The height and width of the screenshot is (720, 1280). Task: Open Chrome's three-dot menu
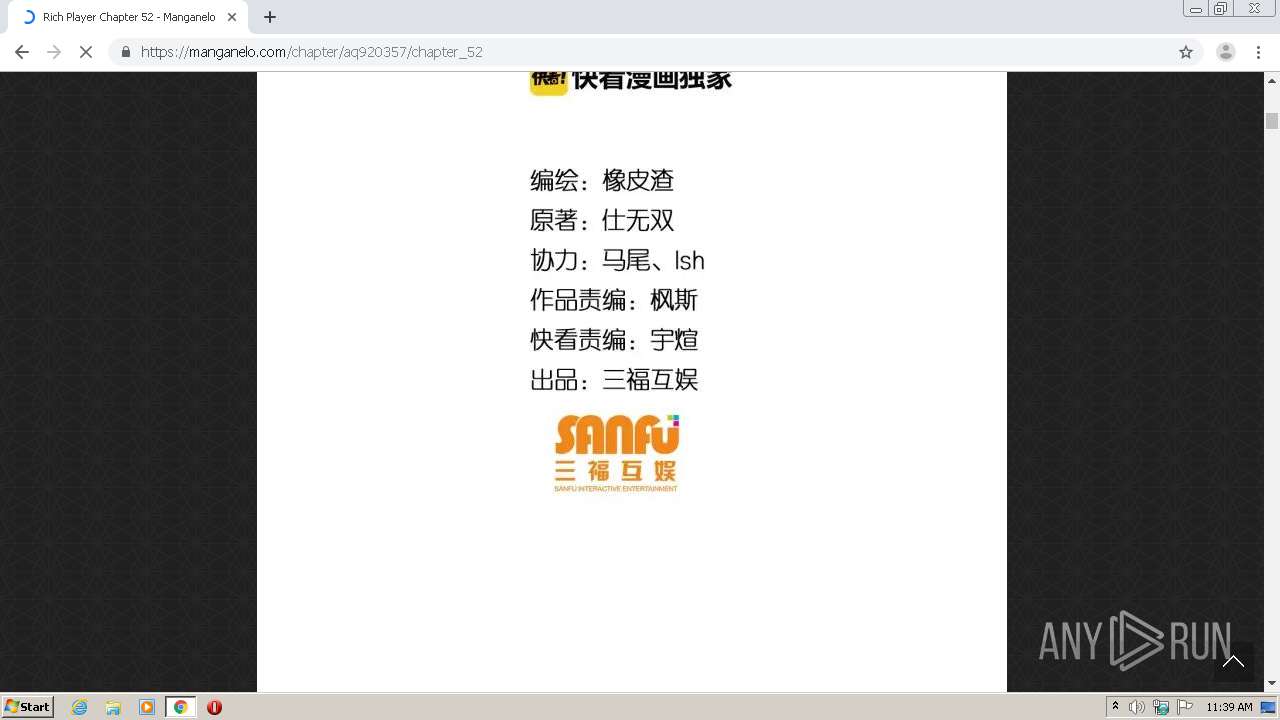click(x=1259, y=52)
